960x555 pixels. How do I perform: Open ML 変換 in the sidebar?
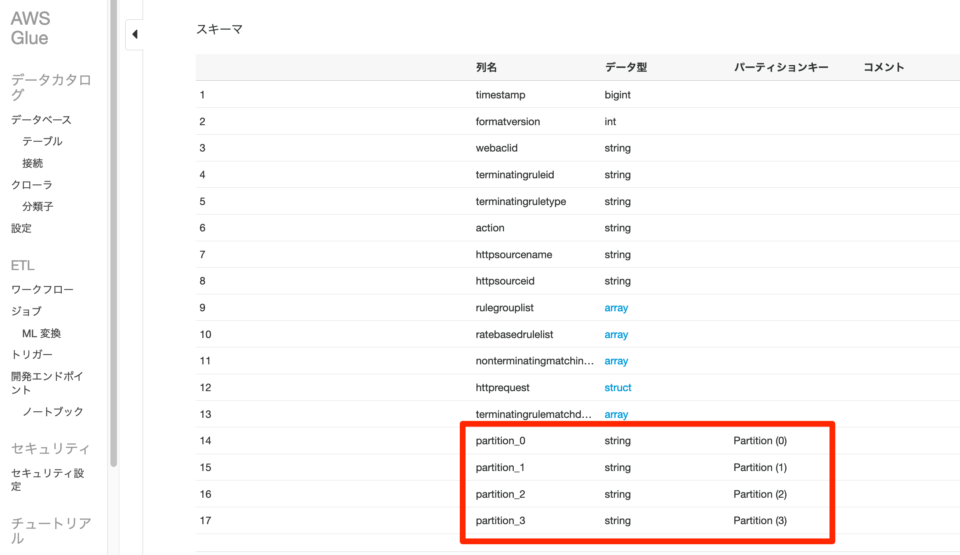[x=42, y=333]
